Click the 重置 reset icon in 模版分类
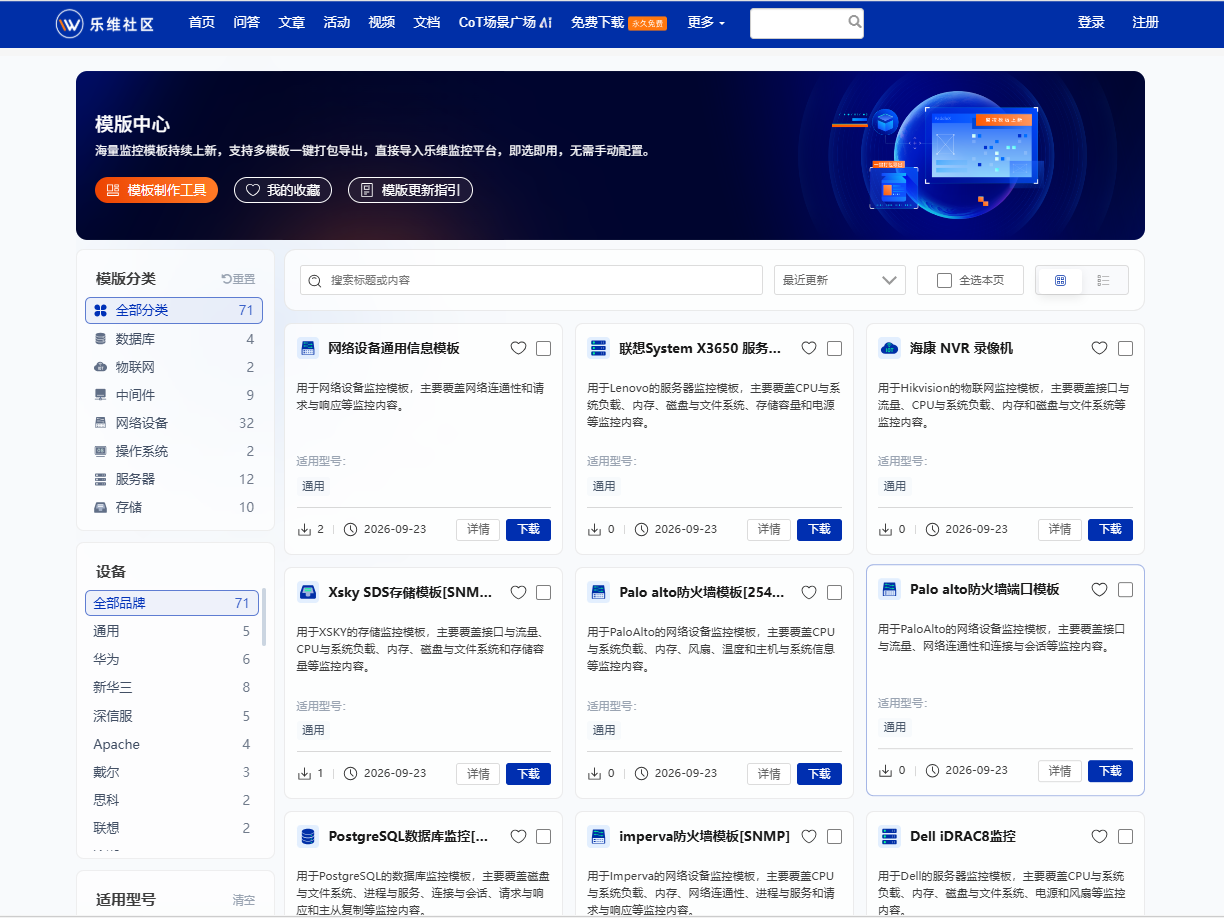The width and height of the screenshot is (1224, 920). tap(226, 279)
